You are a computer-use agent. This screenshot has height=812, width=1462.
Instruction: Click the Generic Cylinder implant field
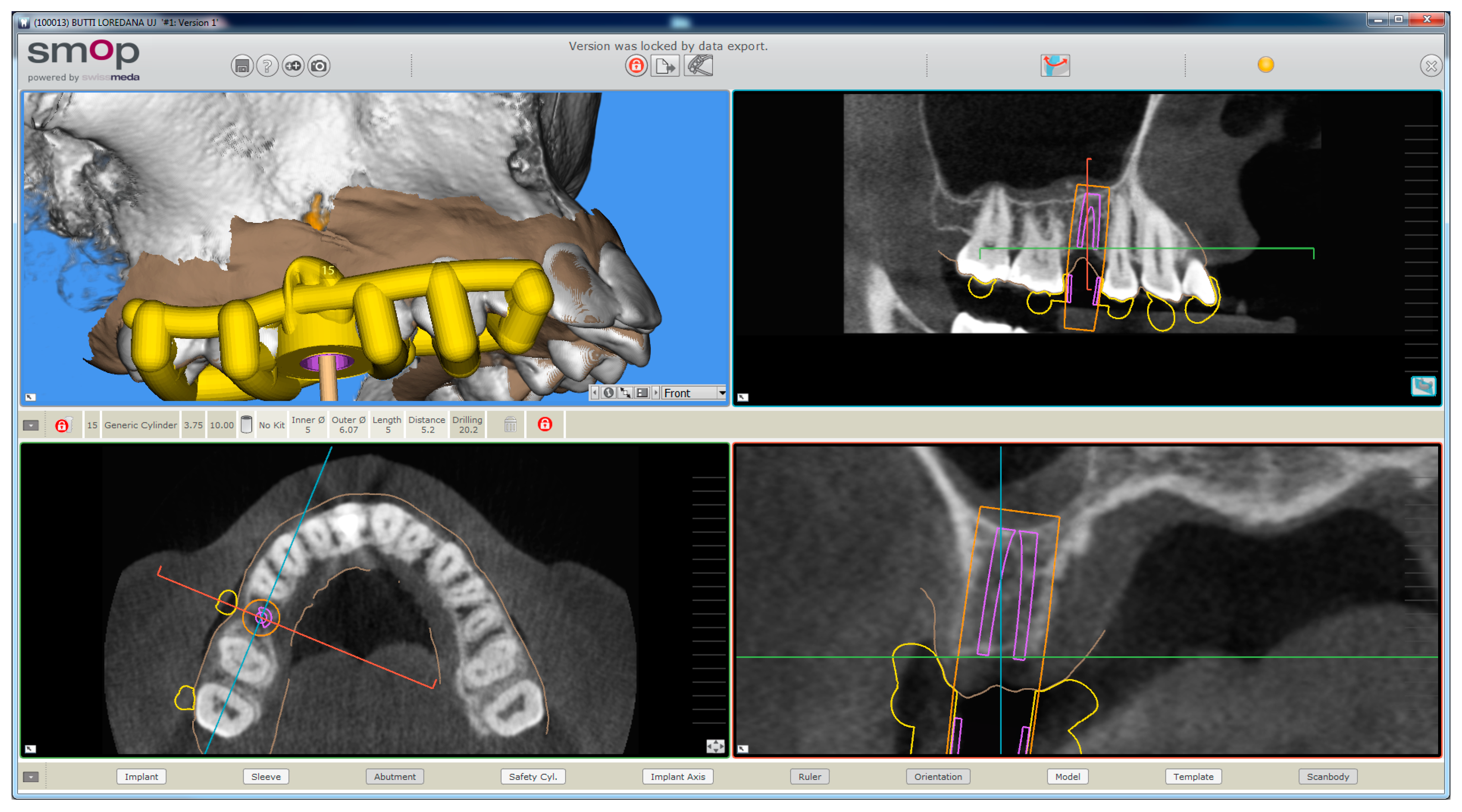pyautogui.click(x=140, y=425)
